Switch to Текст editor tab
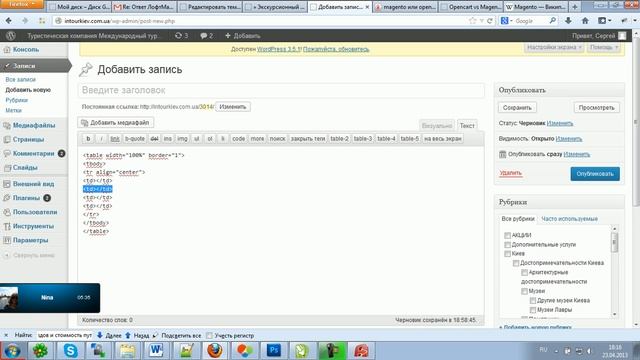Viewport: 640px width, 360px height. pyautogui.click(x=467, y=126)
